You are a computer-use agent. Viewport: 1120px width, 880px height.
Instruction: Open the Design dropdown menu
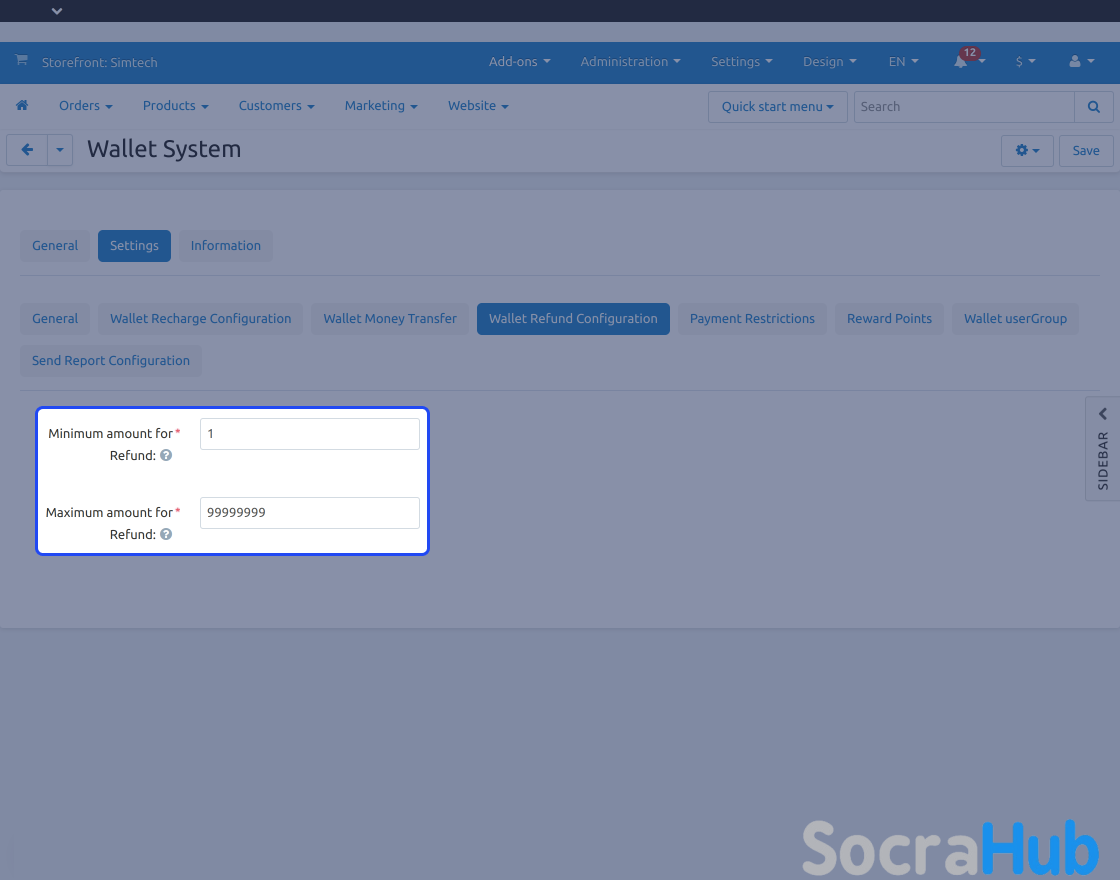coord(829,62)
